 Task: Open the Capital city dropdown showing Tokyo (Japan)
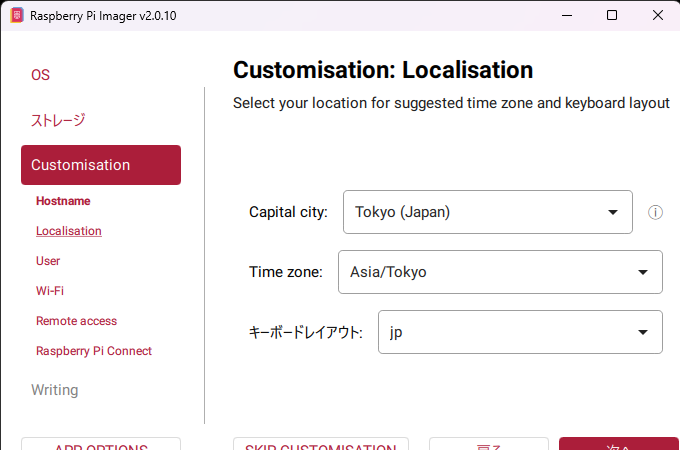pos(487,212)
